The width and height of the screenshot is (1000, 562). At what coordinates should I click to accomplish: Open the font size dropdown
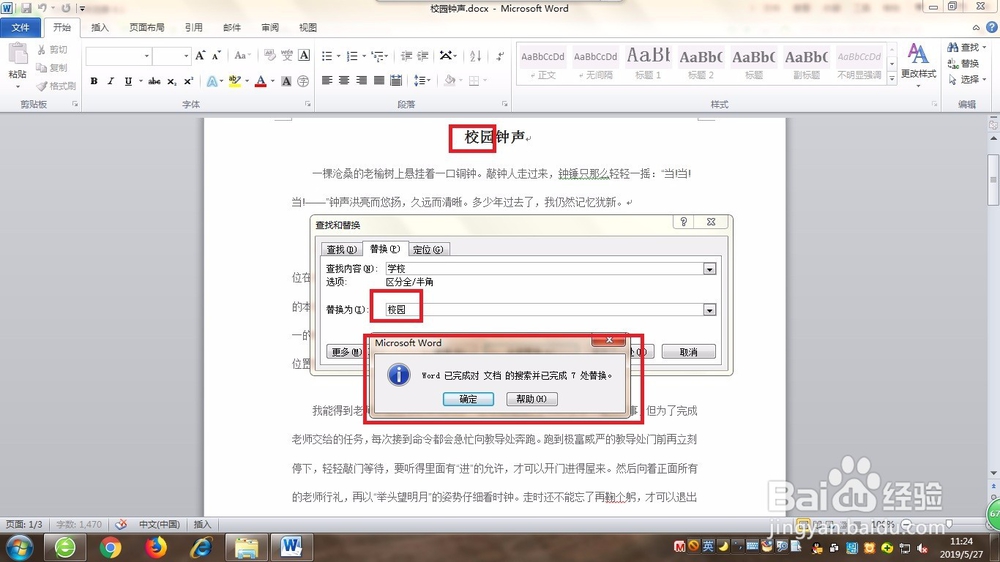pos(186,56)
